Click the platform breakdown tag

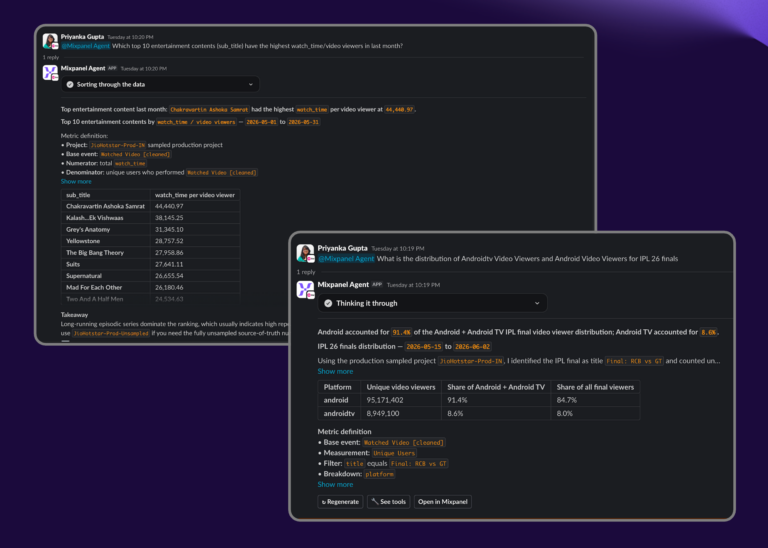pyautogui.click(x=379, y=474)
